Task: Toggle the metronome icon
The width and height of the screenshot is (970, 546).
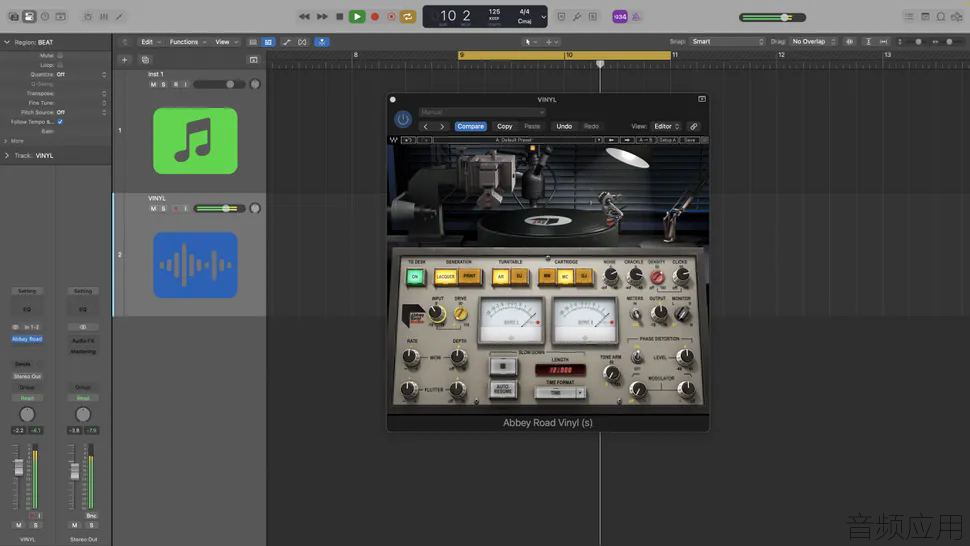Action: point(636,17)
